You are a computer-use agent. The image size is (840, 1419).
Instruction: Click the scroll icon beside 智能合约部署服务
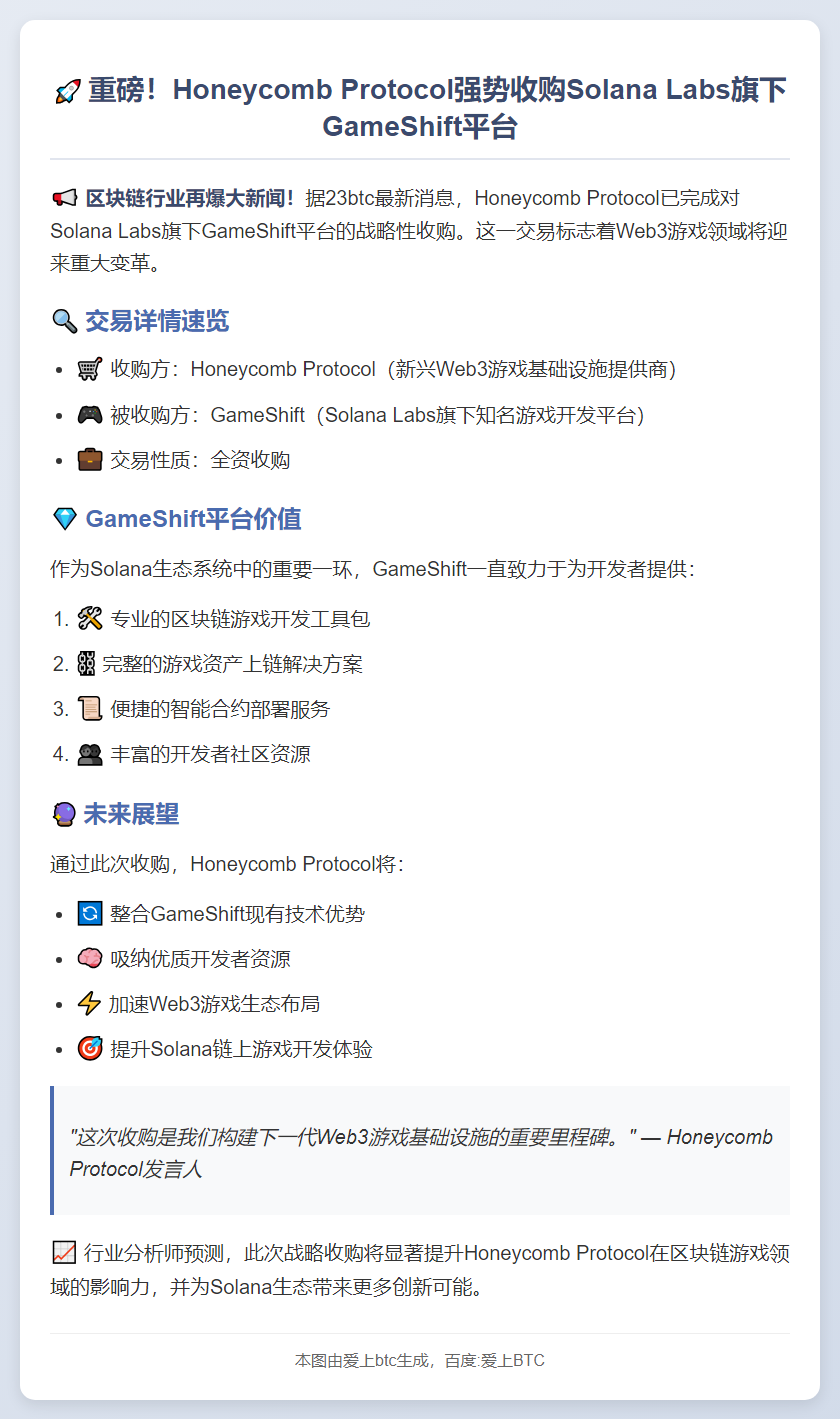pyautogui.click(x=90, y=709)
